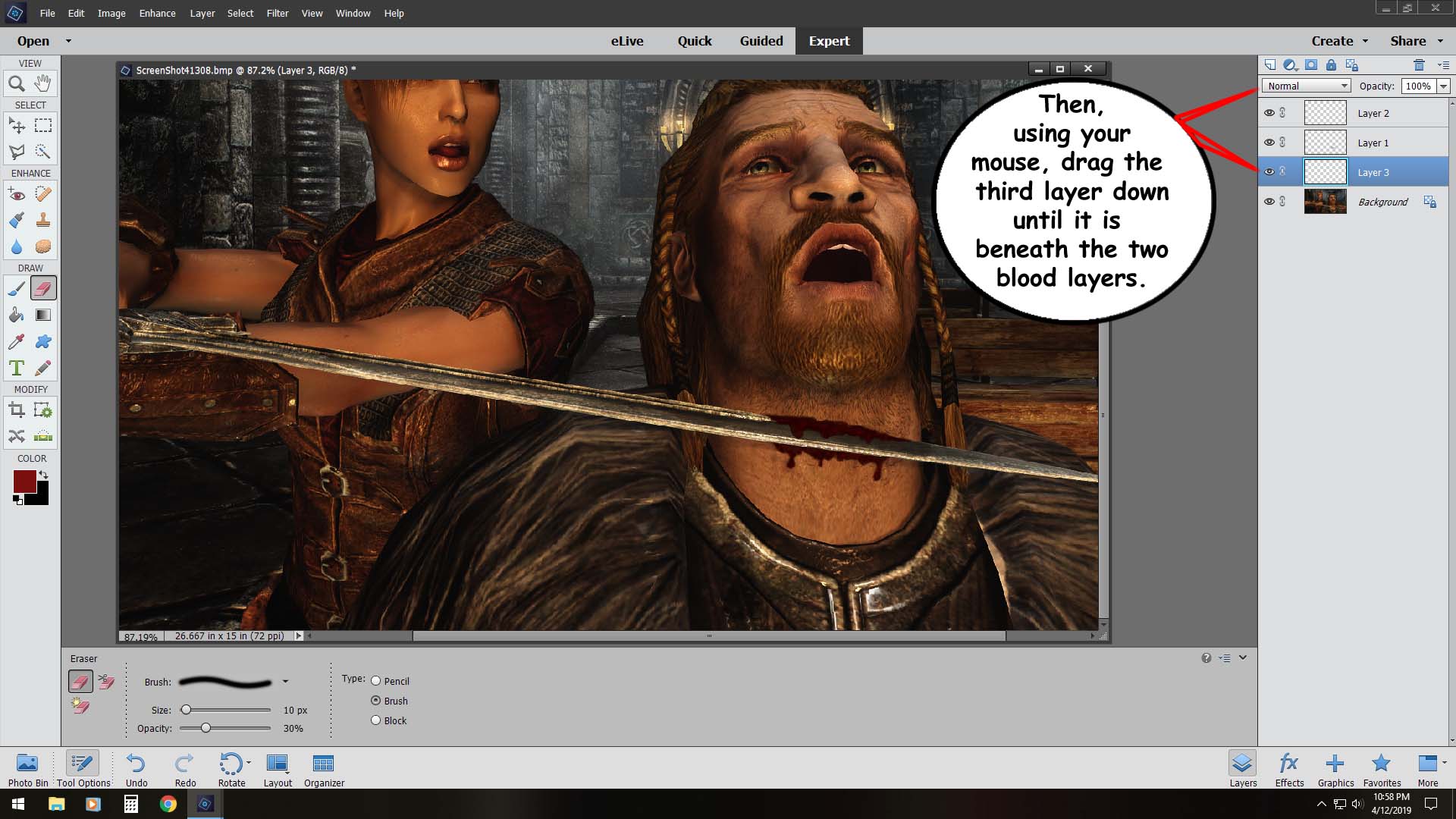Open Tool Options help
The height and width of the screenshot is (819, 1456).
1206,657
